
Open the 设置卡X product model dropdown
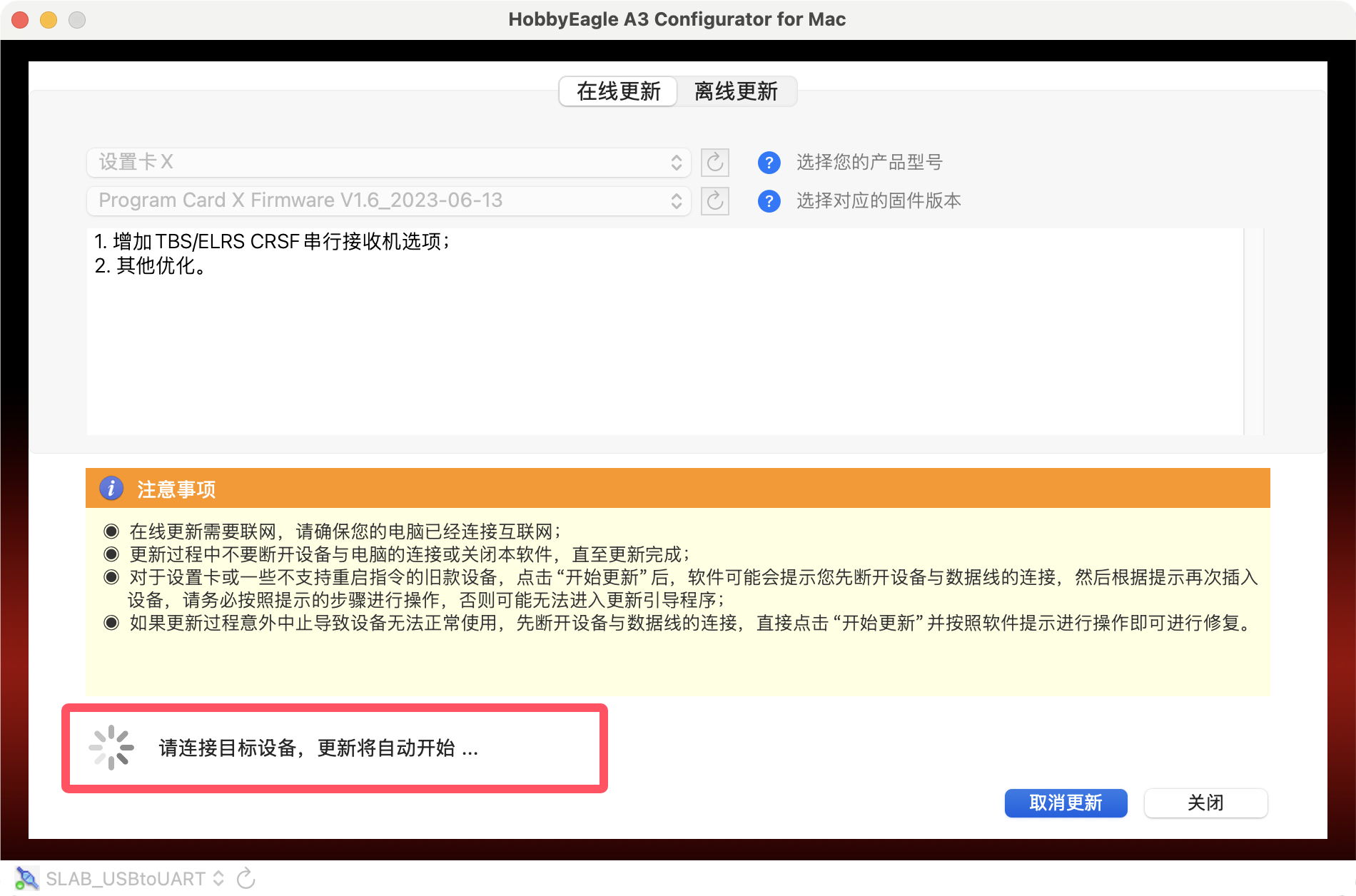388,163
